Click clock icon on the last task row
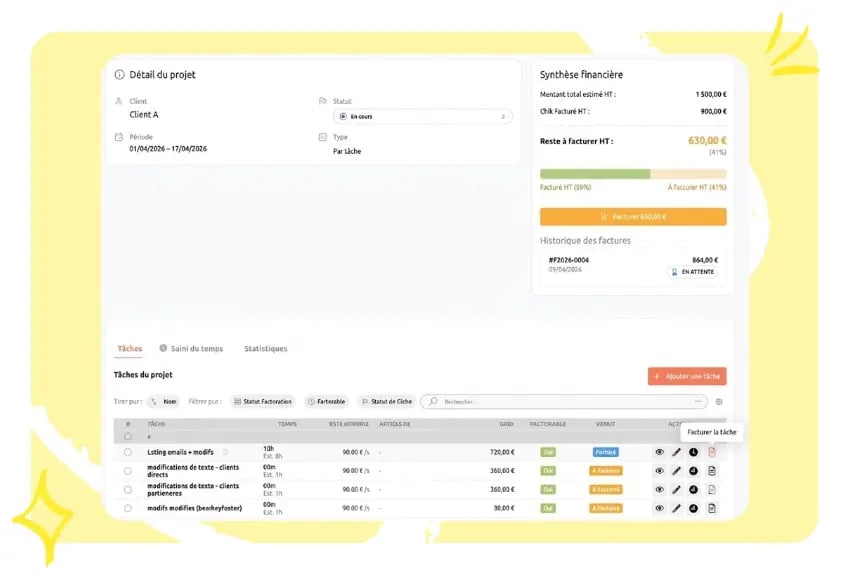 click(694, 508)
